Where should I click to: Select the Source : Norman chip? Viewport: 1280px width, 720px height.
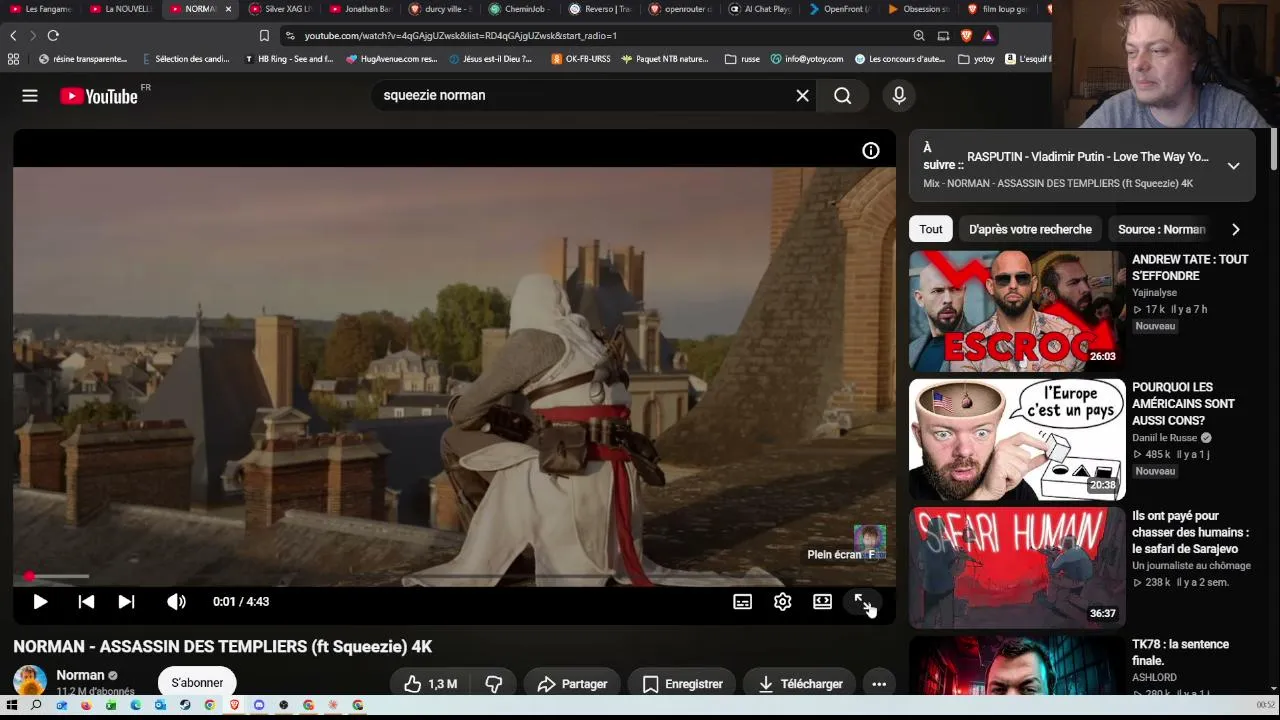coord(1161,229)
